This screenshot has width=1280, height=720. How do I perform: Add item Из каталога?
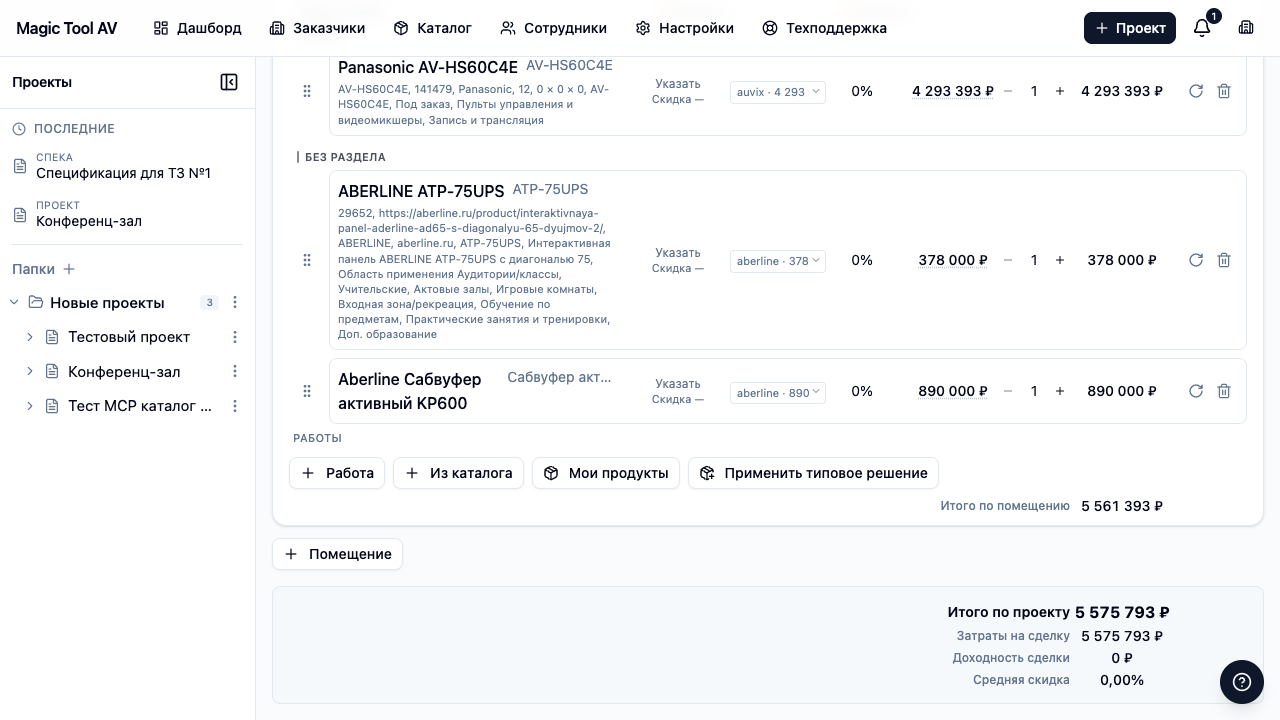click(458, 473)
